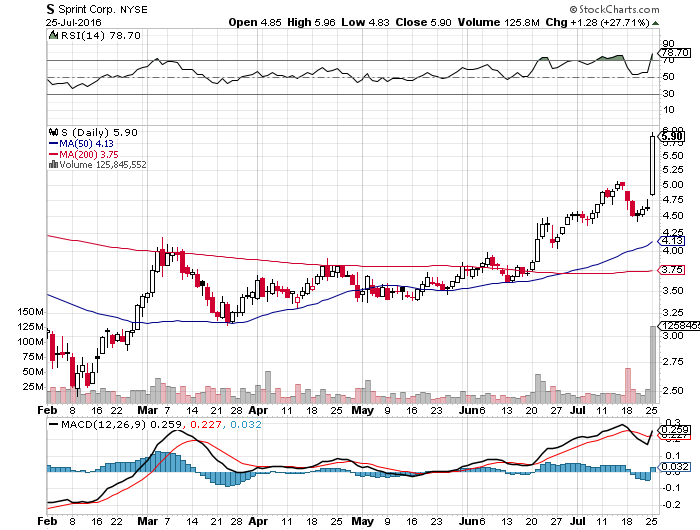The width and height of the screenshot is (700, 530).
Task: Click 'Apr' on the price panel date axis
Action: 258,410
